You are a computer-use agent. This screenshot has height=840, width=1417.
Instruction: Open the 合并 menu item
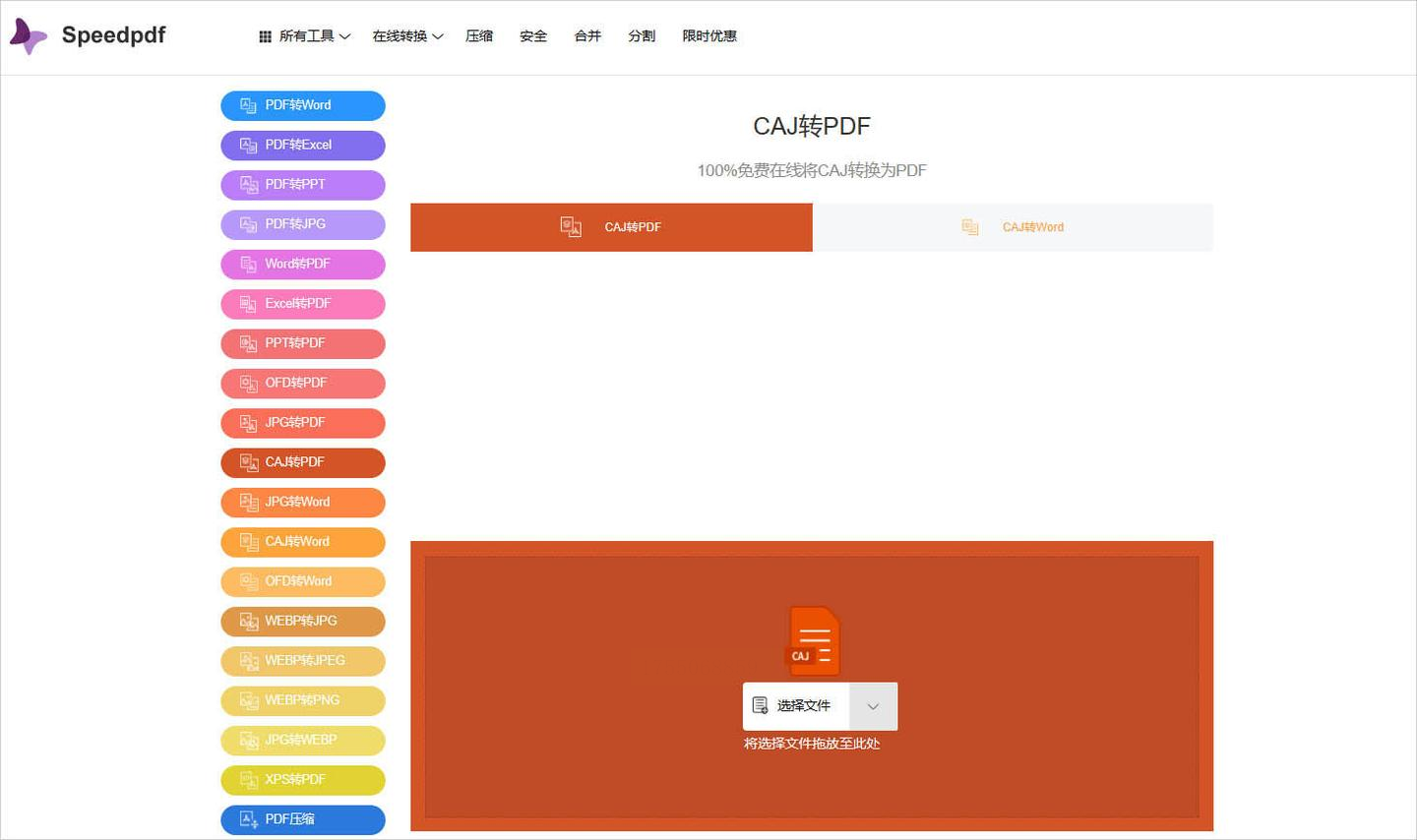[587, 36]
